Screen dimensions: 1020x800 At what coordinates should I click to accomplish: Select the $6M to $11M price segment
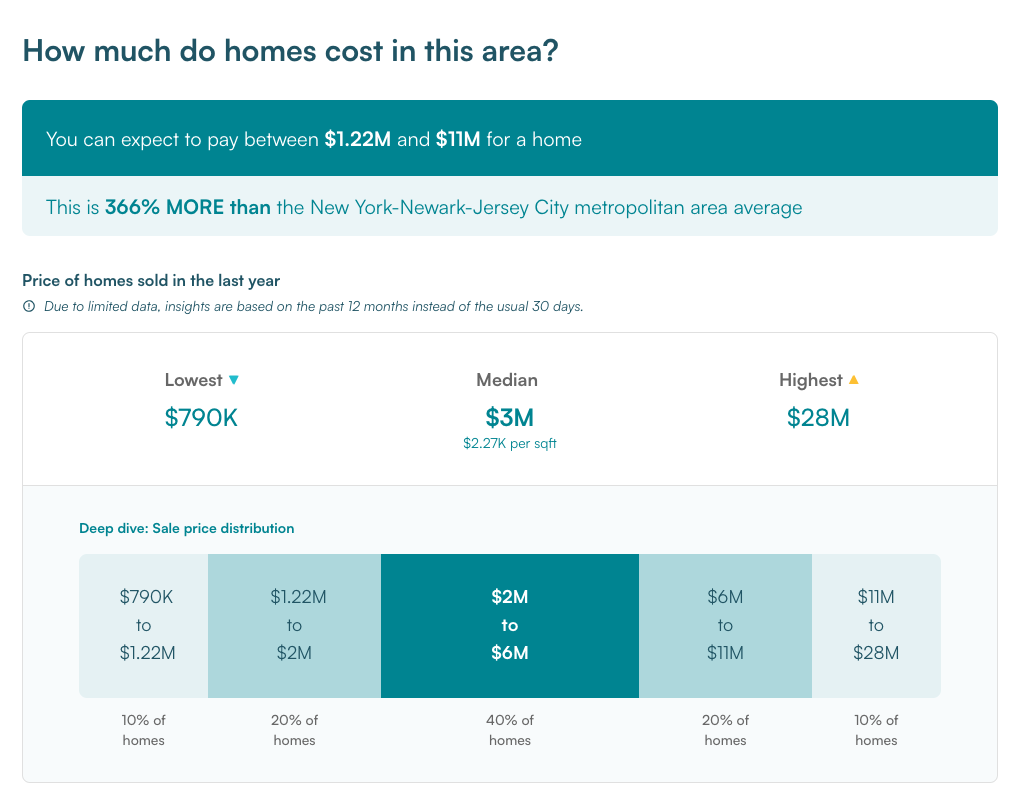tap(725, 626)
